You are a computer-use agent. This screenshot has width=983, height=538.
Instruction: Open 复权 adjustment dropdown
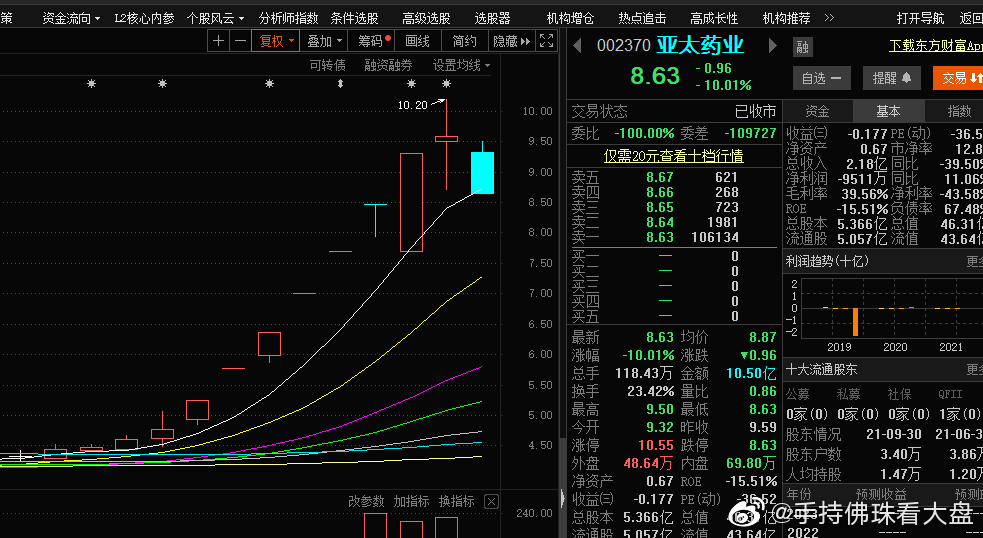coord(276,41)
